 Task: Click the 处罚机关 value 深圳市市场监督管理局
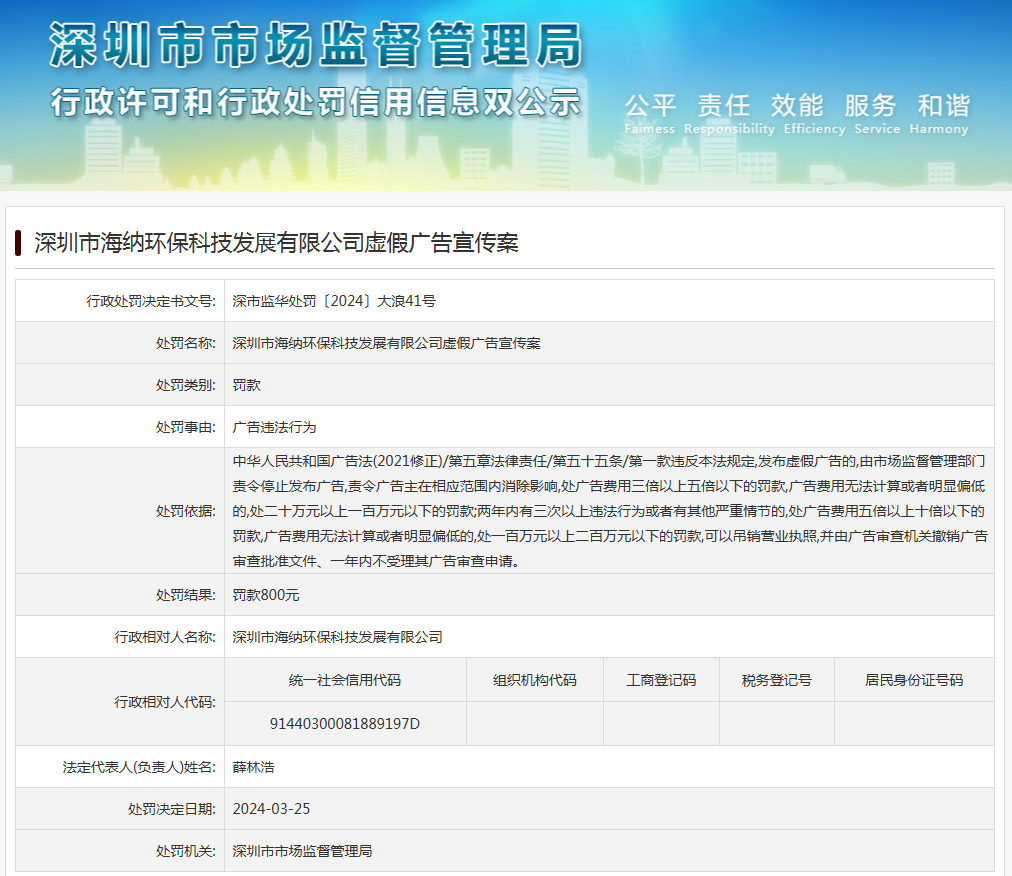pos(302,851)
